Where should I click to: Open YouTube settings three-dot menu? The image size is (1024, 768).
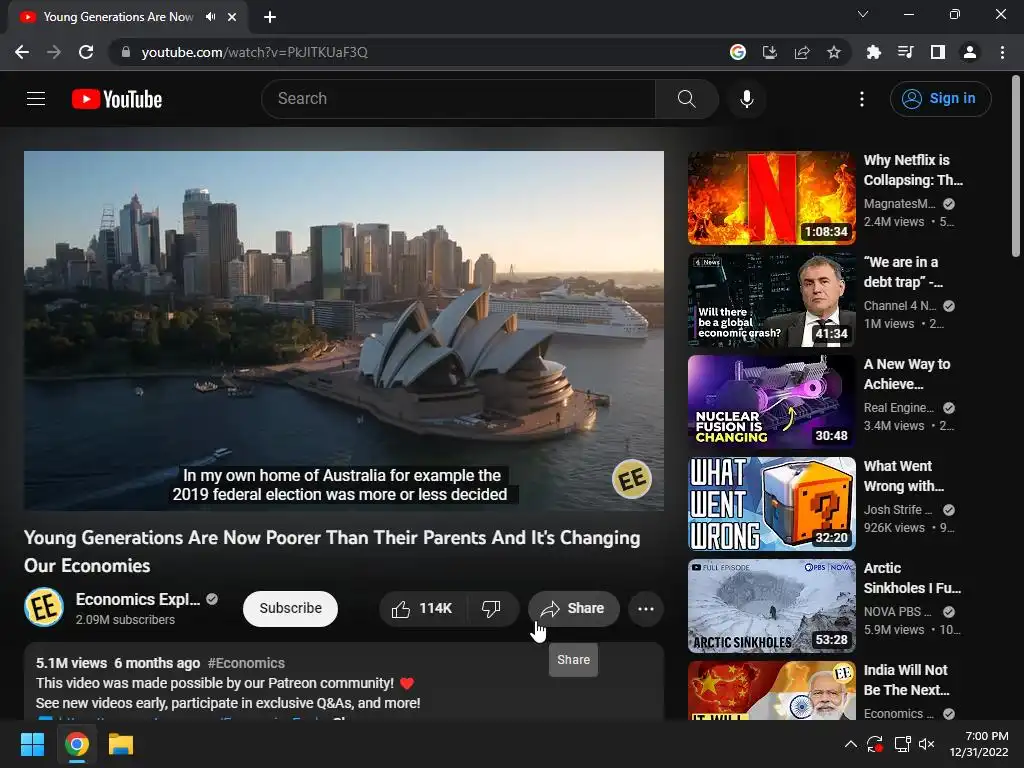pyautogui.click(x=862, y=99)
